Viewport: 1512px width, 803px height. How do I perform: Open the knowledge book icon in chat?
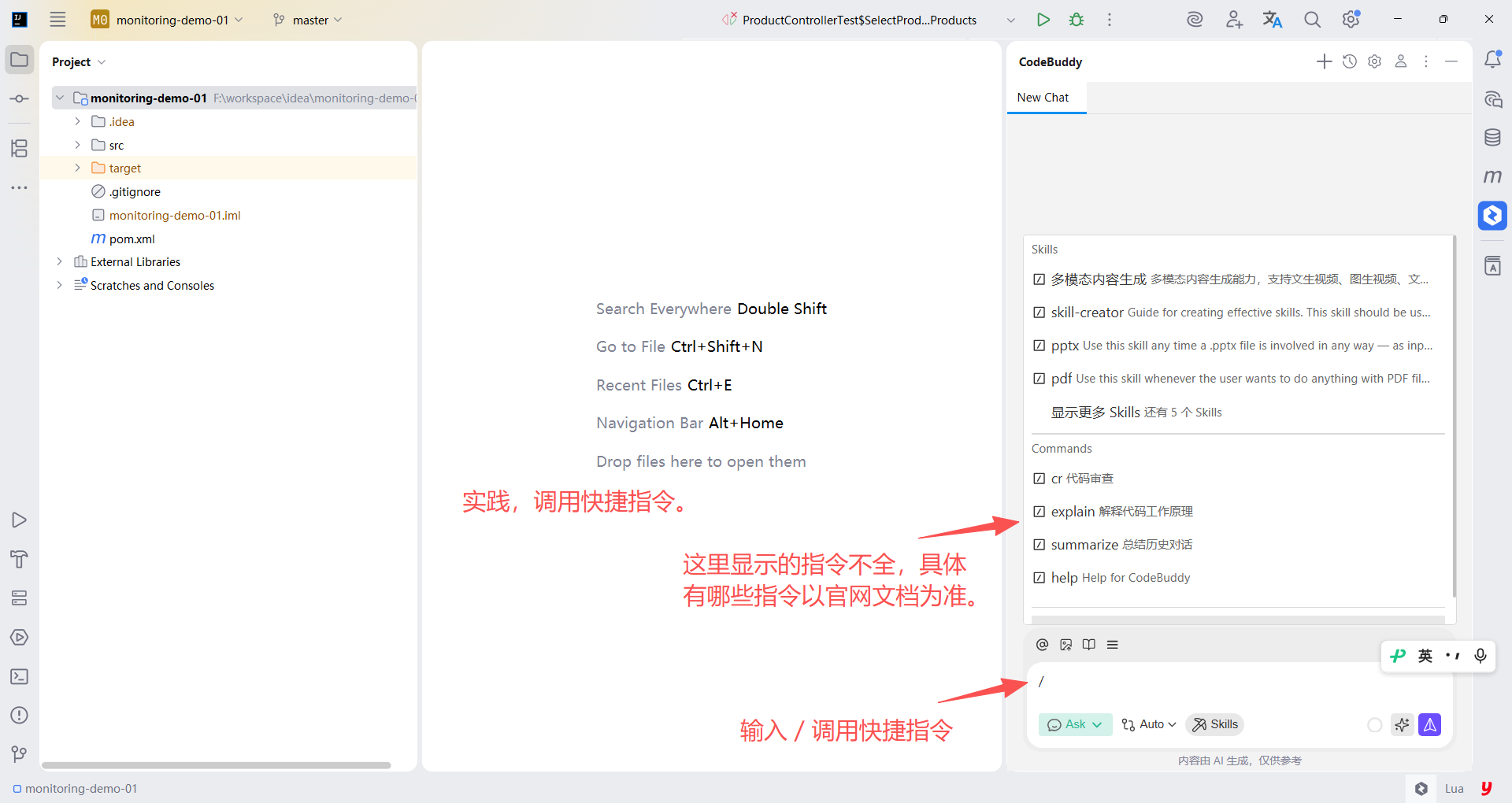[x=1089, y=645]
